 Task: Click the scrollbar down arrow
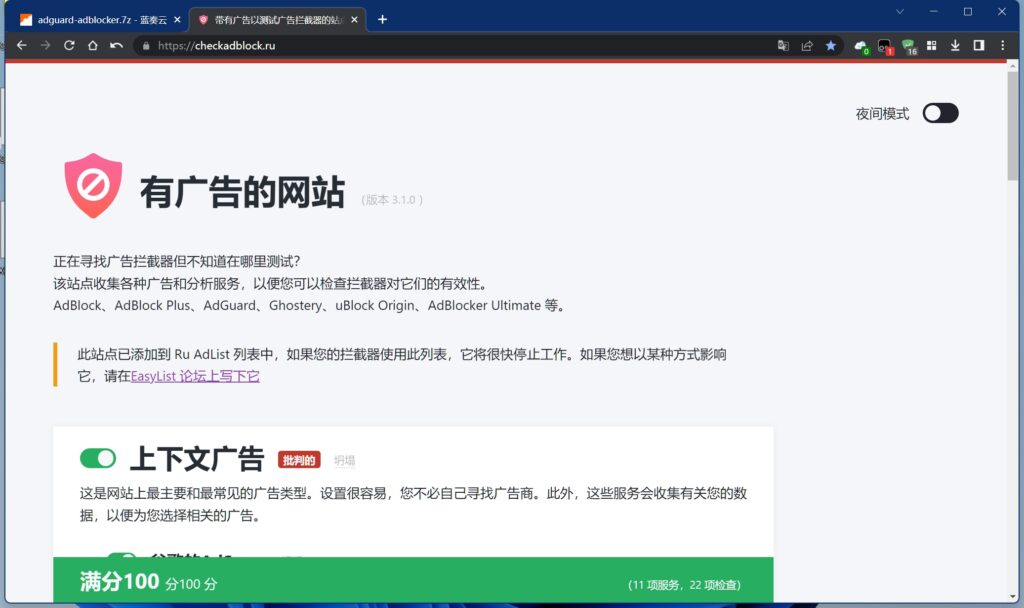pyautogui.click(x=1013, y=597)
